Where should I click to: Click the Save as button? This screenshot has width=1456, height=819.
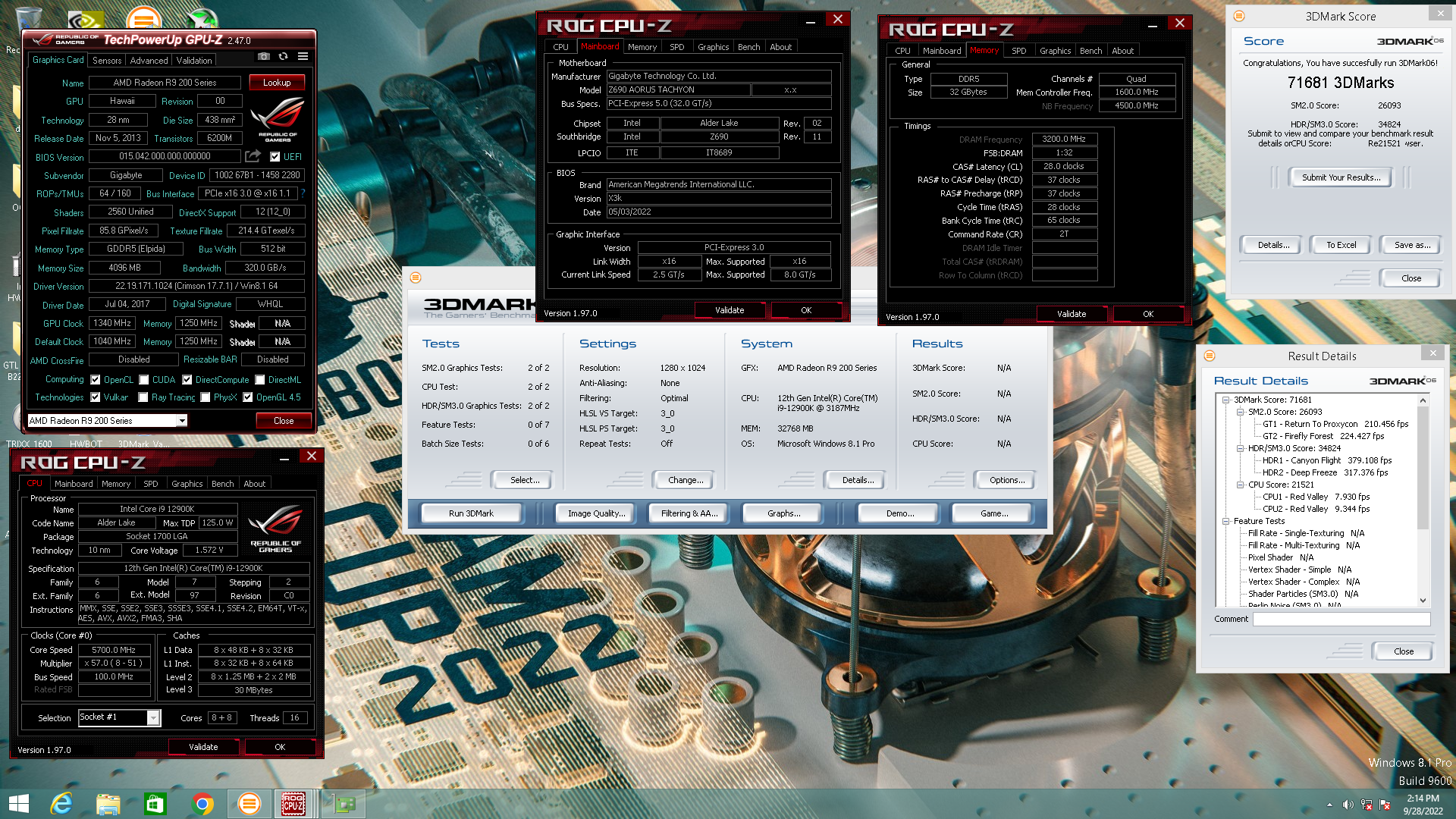tap(1412, 245)
